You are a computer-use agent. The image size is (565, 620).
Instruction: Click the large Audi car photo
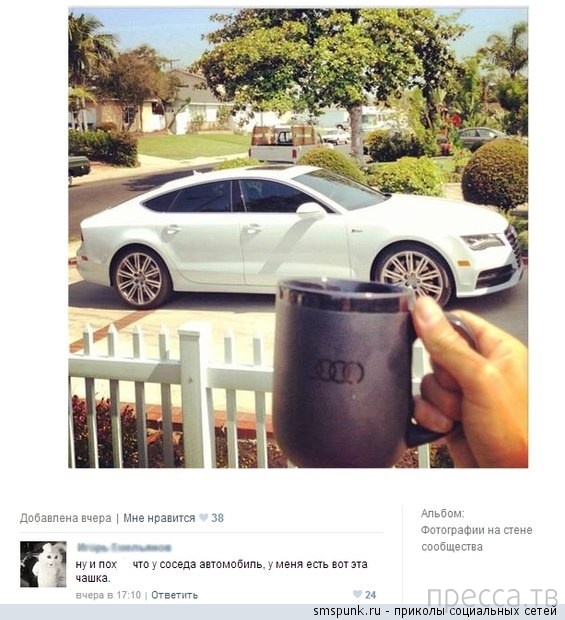298,238
